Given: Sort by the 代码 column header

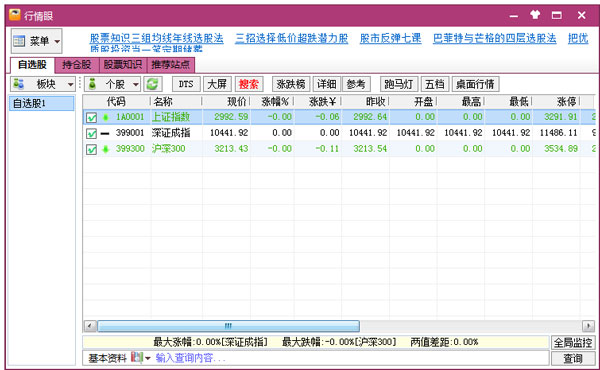Looking at the screenshot, I should tap(116, 102).
